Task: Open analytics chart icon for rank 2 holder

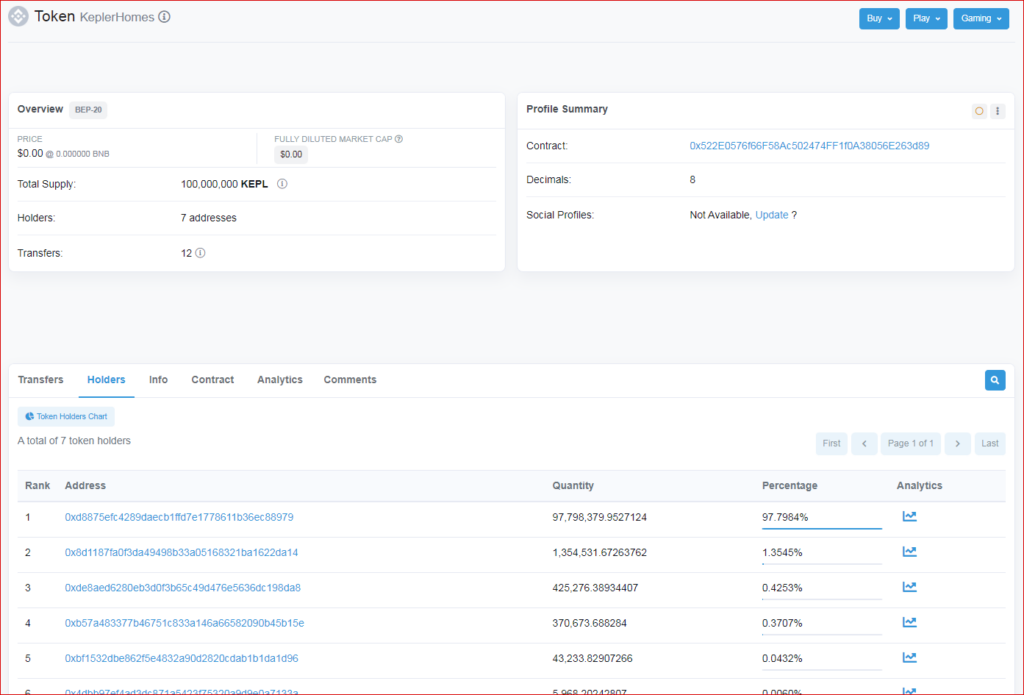Action: (x=909, y=551)
